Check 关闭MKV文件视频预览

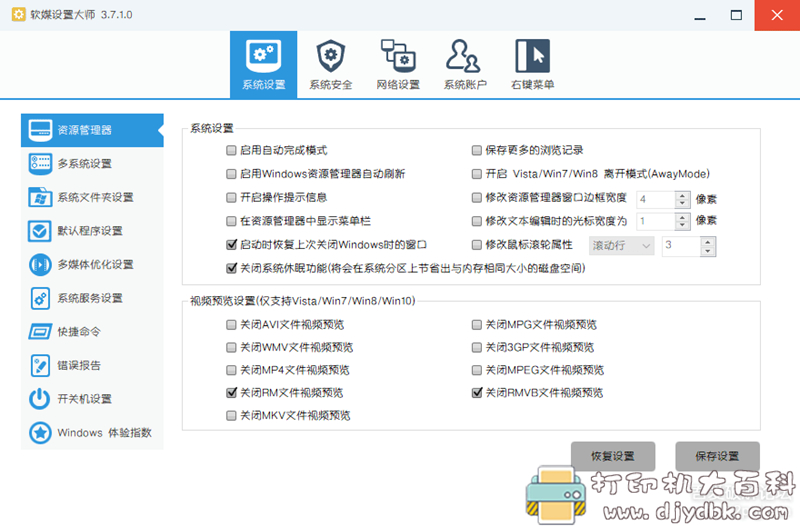pos(231,415)
